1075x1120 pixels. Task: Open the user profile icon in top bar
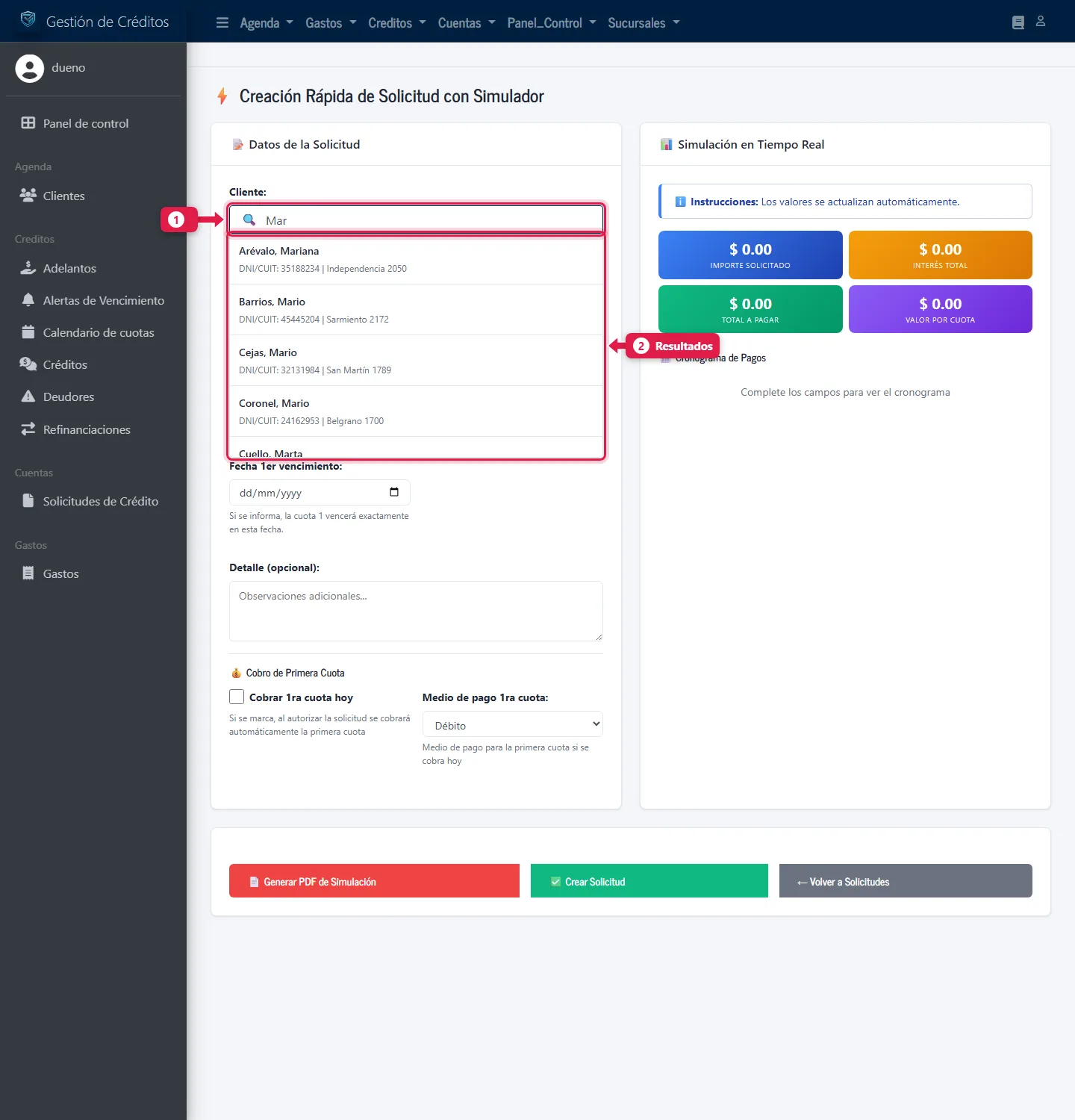point(1041,22)
